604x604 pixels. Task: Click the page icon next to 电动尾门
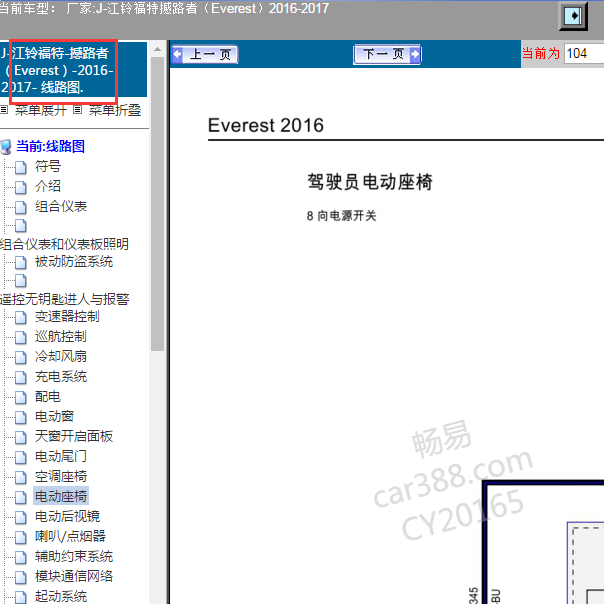pyautogui.click(x=21, y=457)
